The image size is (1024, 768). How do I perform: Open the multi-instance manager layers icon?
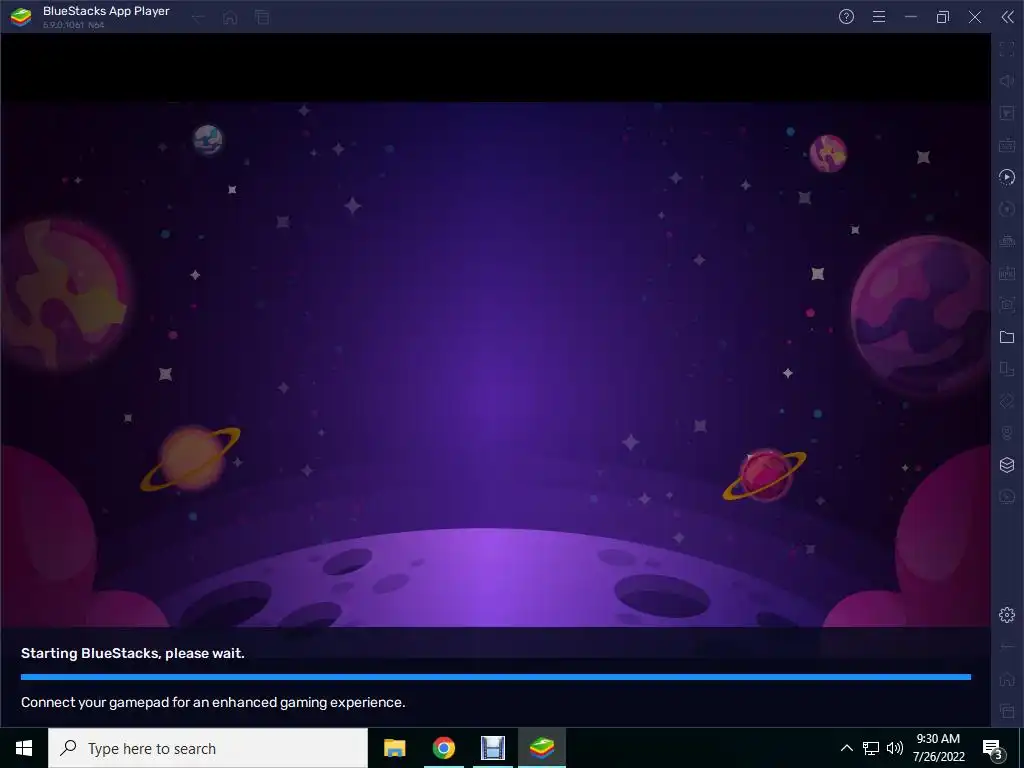click(x=1007, y=465)
